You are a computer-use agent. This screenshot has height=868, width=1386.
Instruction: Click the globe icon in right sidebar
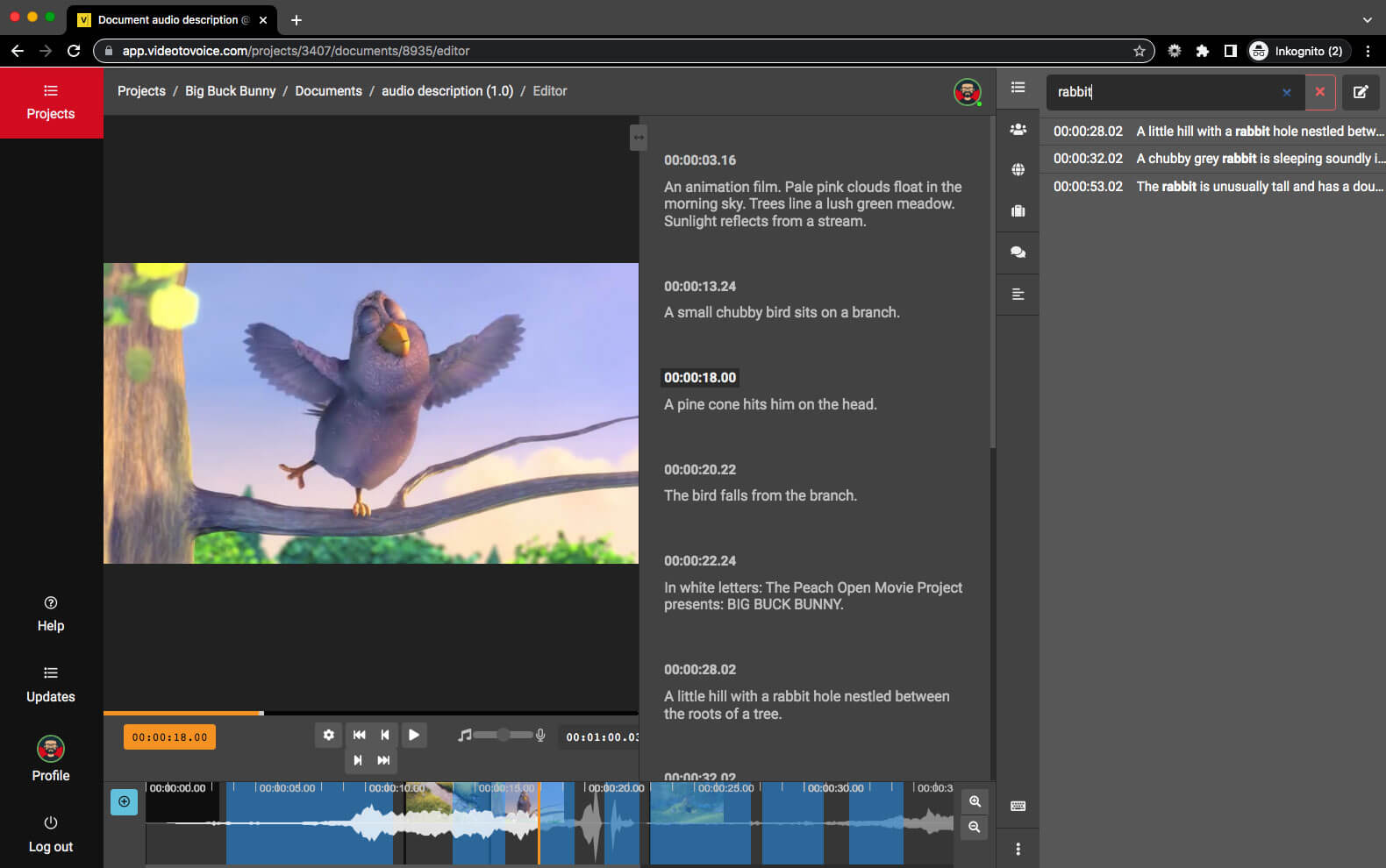click(1018, 169)
